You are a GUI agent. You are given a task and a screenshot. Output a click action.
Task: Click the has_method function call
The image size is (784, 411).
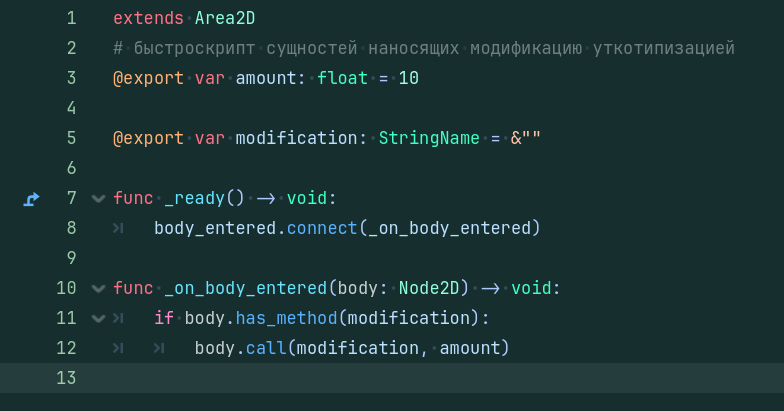pos(286,318)
